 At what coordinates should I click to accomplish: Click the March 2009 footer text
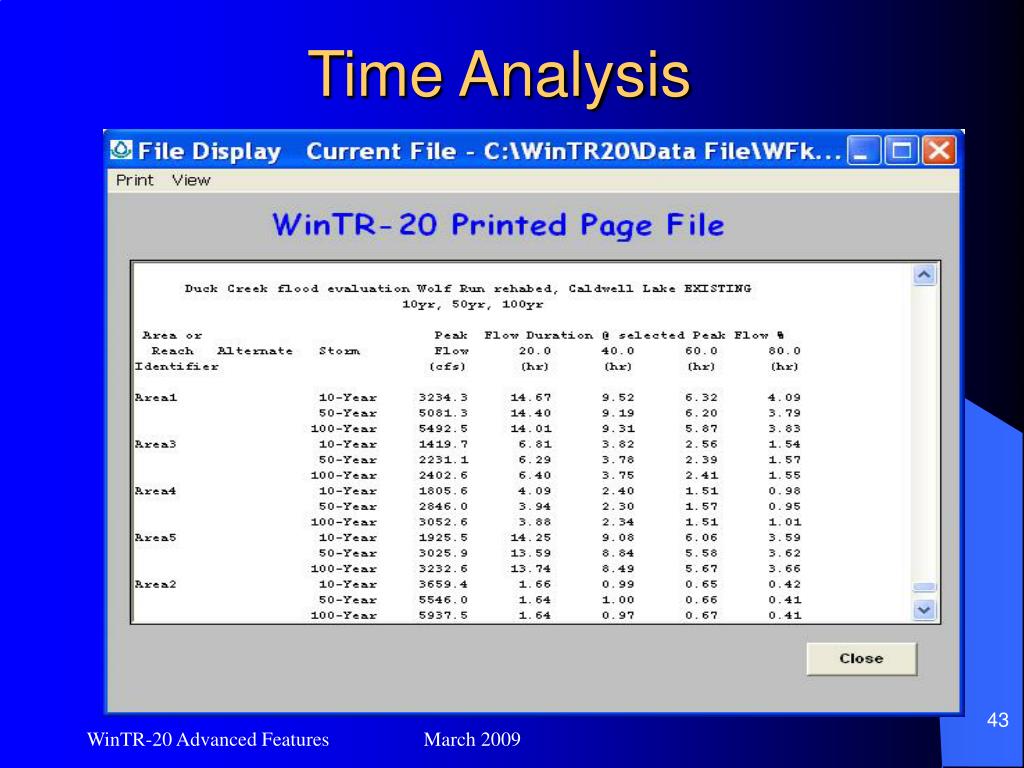[472, 739]
